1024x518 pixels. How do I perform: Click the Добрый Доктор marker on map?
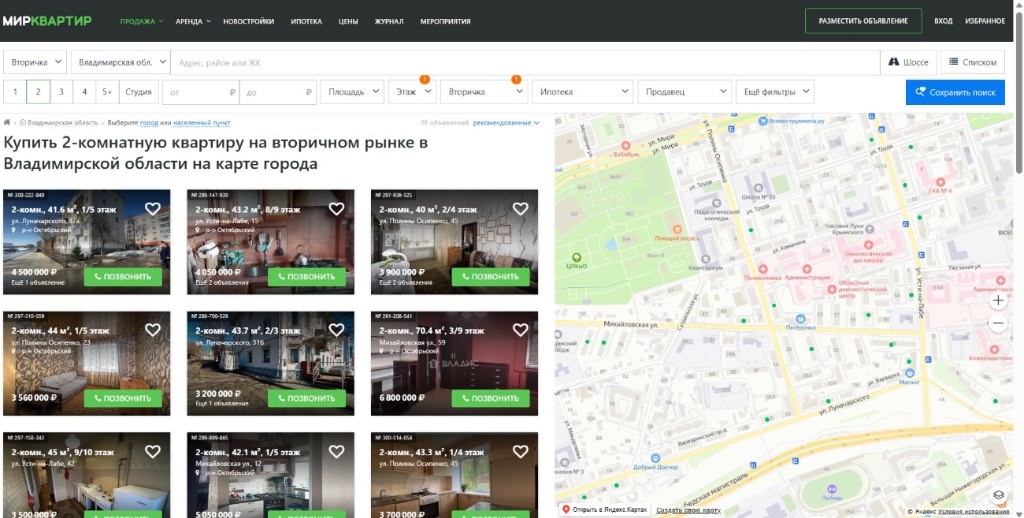point(655,459)
